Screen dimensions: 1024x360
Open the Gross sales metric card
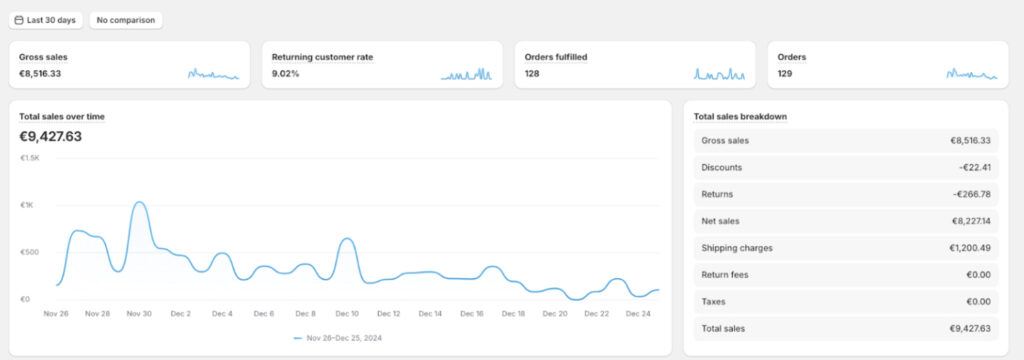129,65
